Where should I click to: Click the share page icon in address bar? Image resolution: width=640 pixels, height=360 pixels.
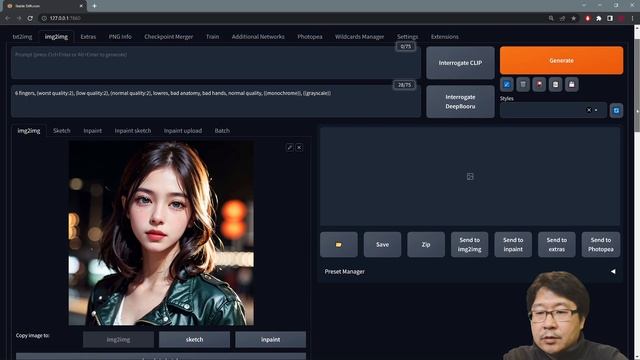click(562, 18)
